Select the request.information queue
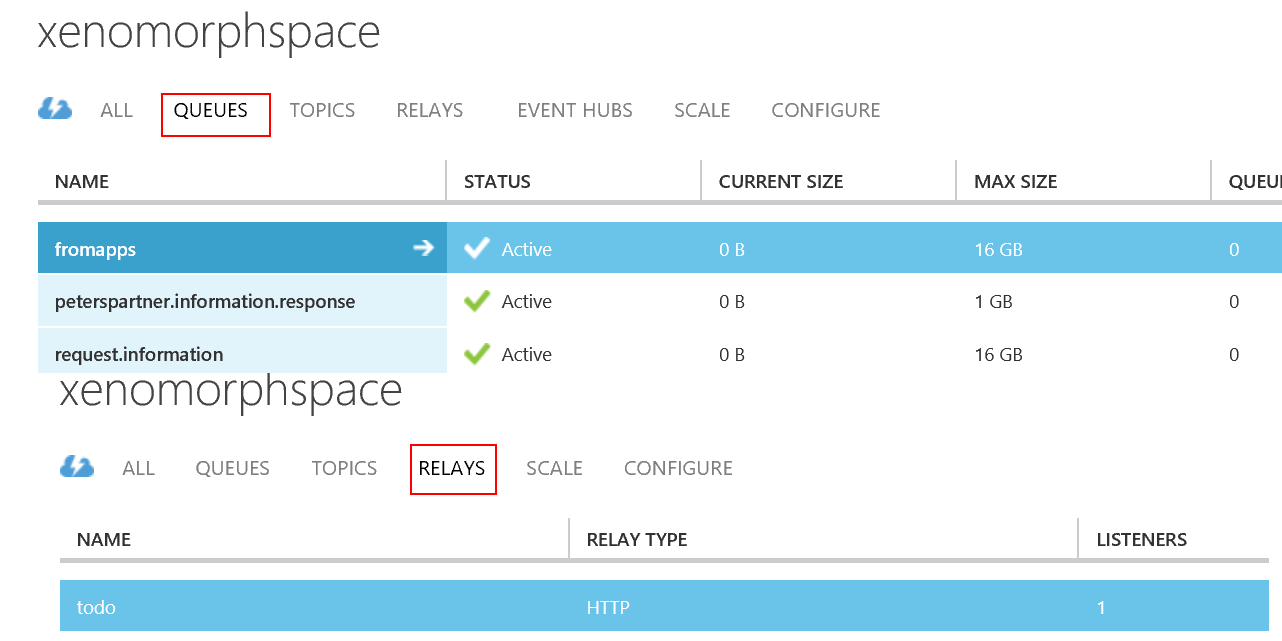Image resolution: width=1282 pixels, height=641 pixels. coord(138,354)
